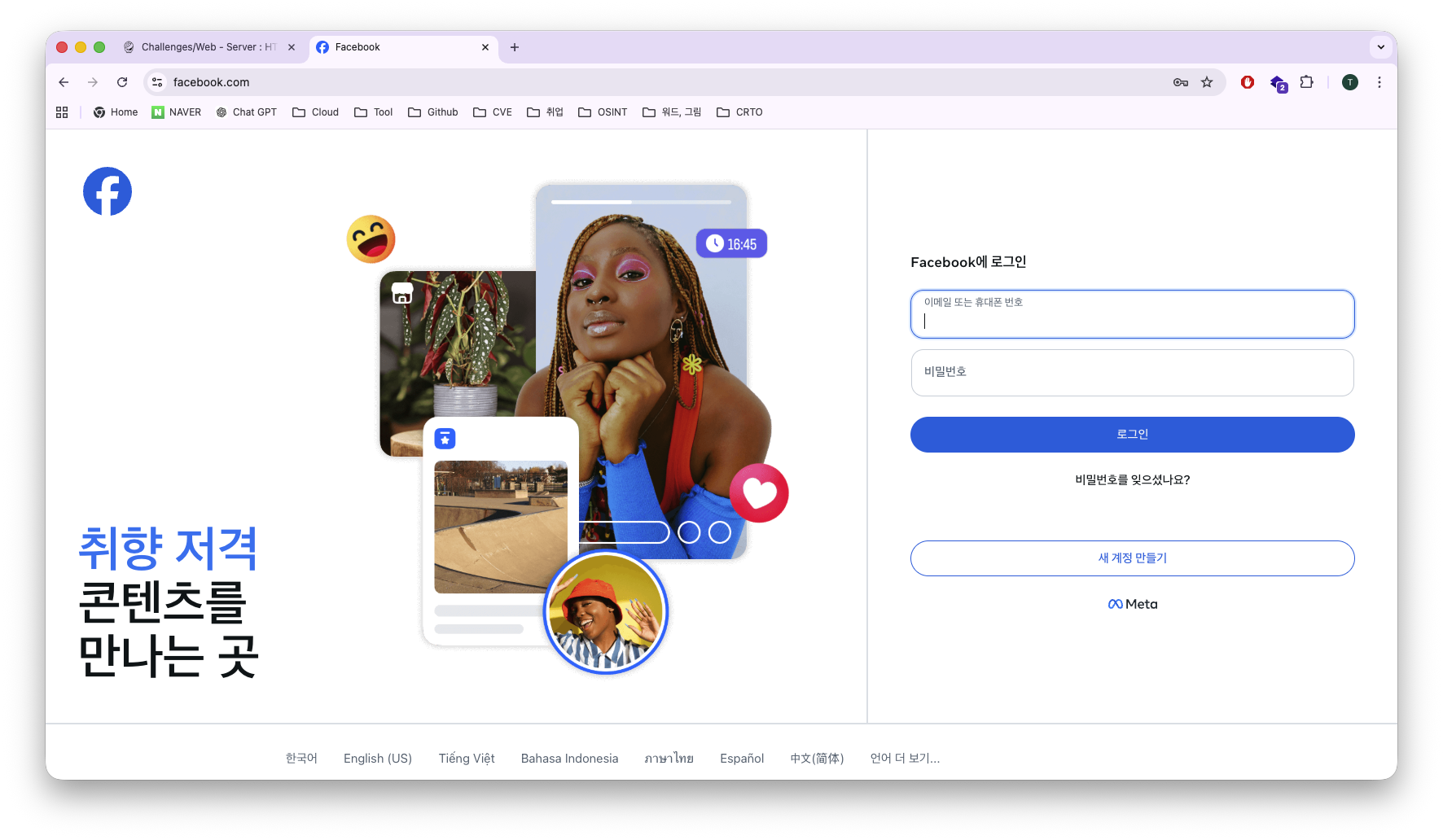Click the shop icon on plant photo

402,293
